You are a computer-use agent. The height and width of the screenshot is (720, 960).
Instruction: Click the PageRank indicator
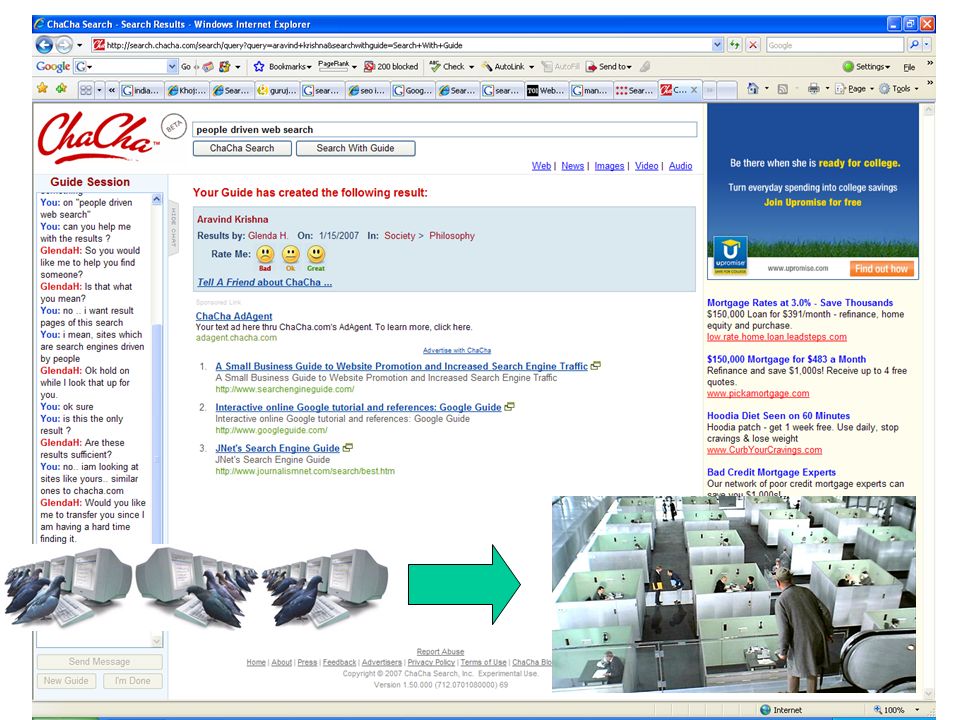pyautogui.click(x=334, y=65)
